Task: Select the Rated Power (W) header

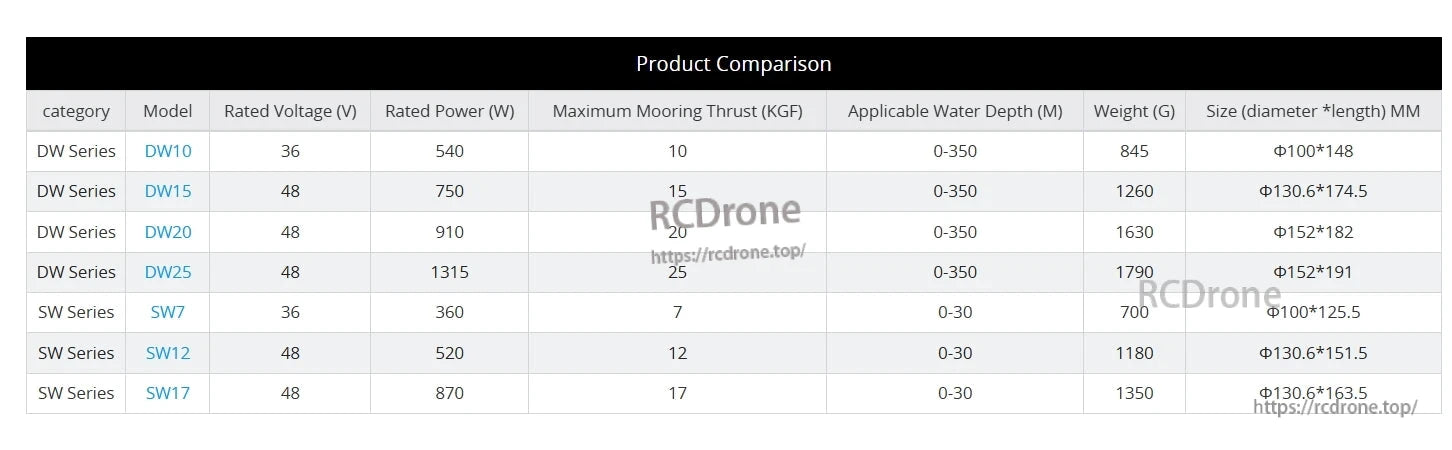Action: [x=450, y=111]
